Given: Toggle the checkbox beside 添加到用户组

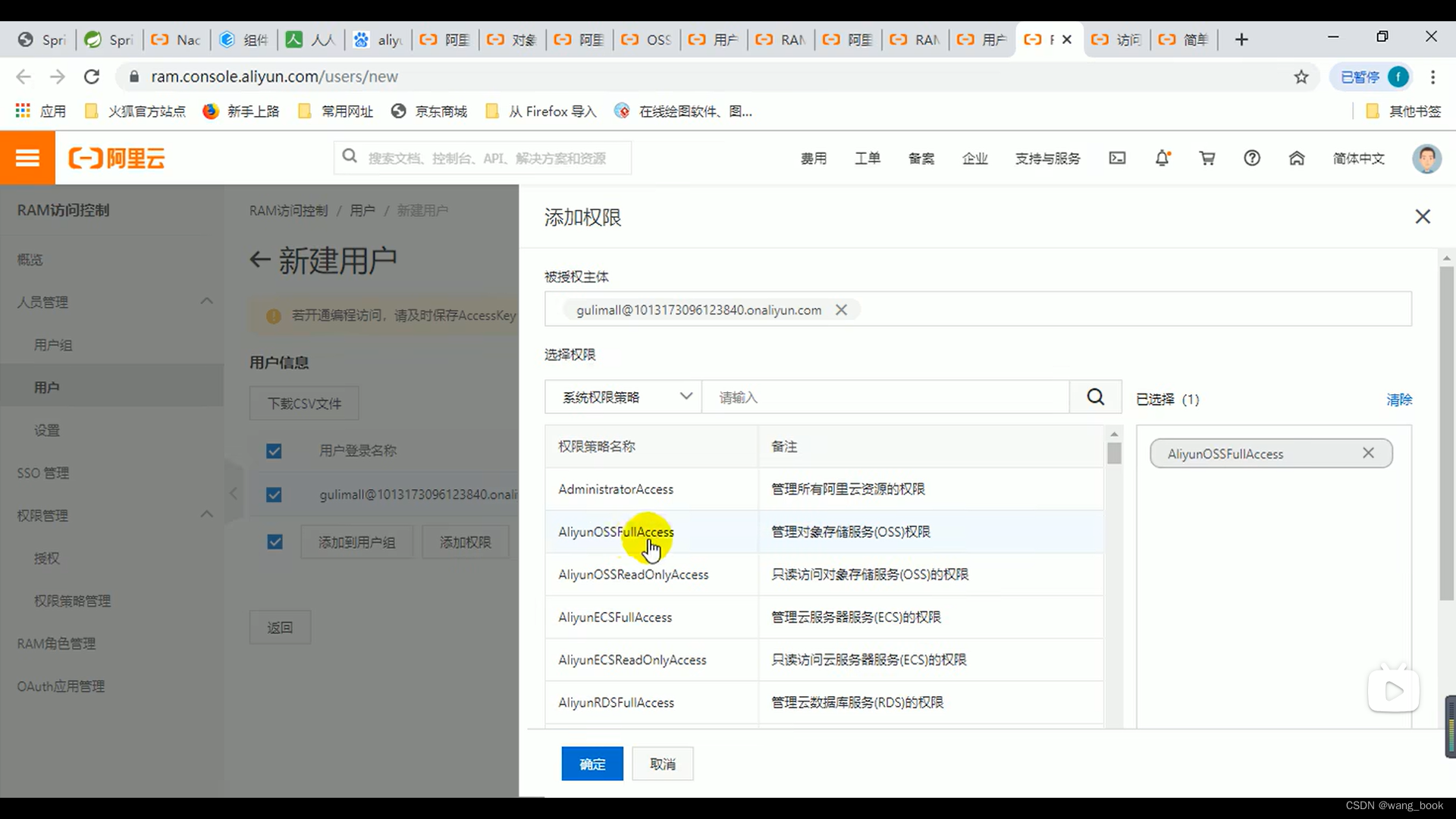Looking at the screenshot, I should 275,542.
